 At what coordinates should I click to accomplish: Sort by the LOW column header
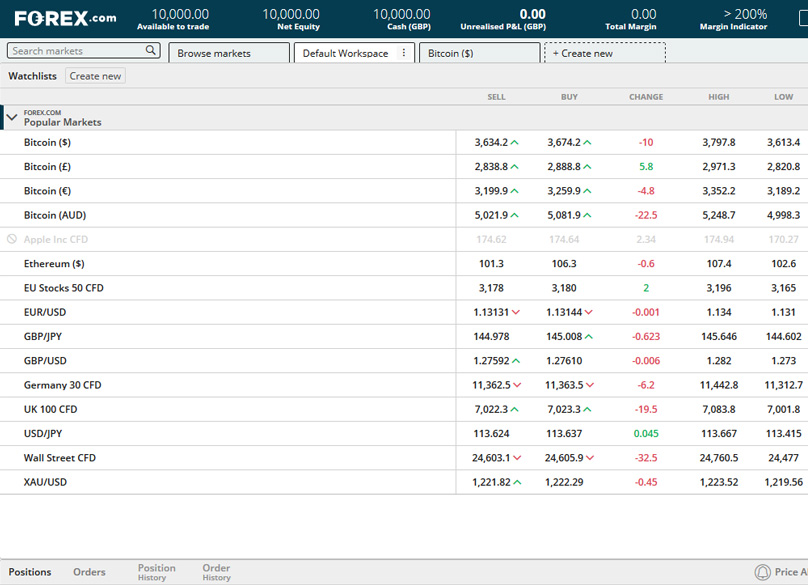[784, 97]
